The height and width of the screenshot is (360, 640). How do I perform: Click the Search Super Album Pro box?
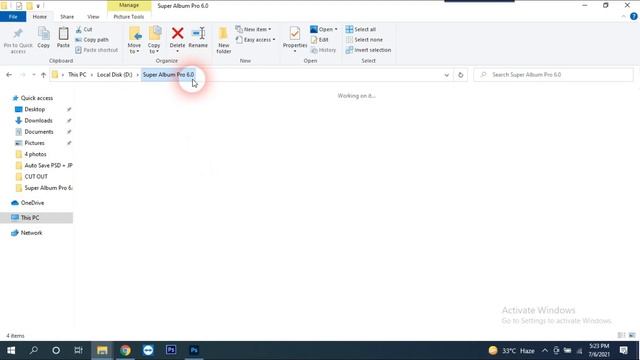tap(553, 75)
